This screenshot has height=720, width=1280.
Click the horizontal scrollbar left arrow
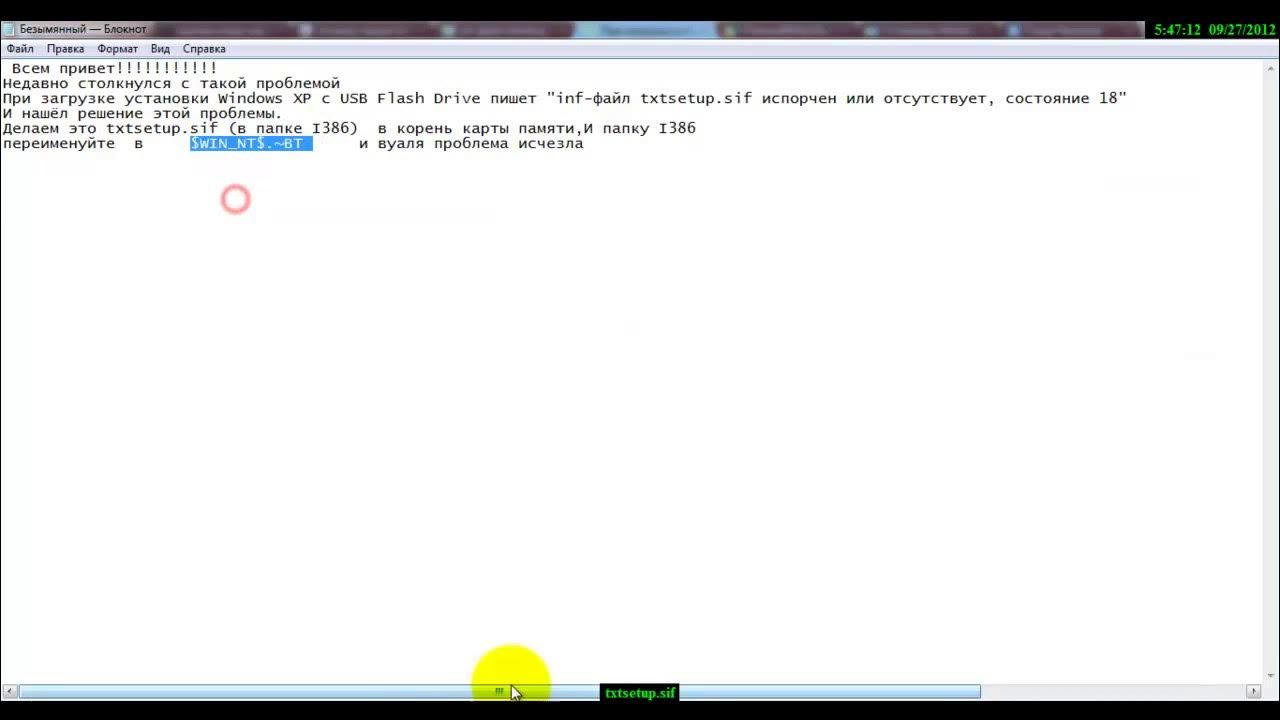(9, 691)
